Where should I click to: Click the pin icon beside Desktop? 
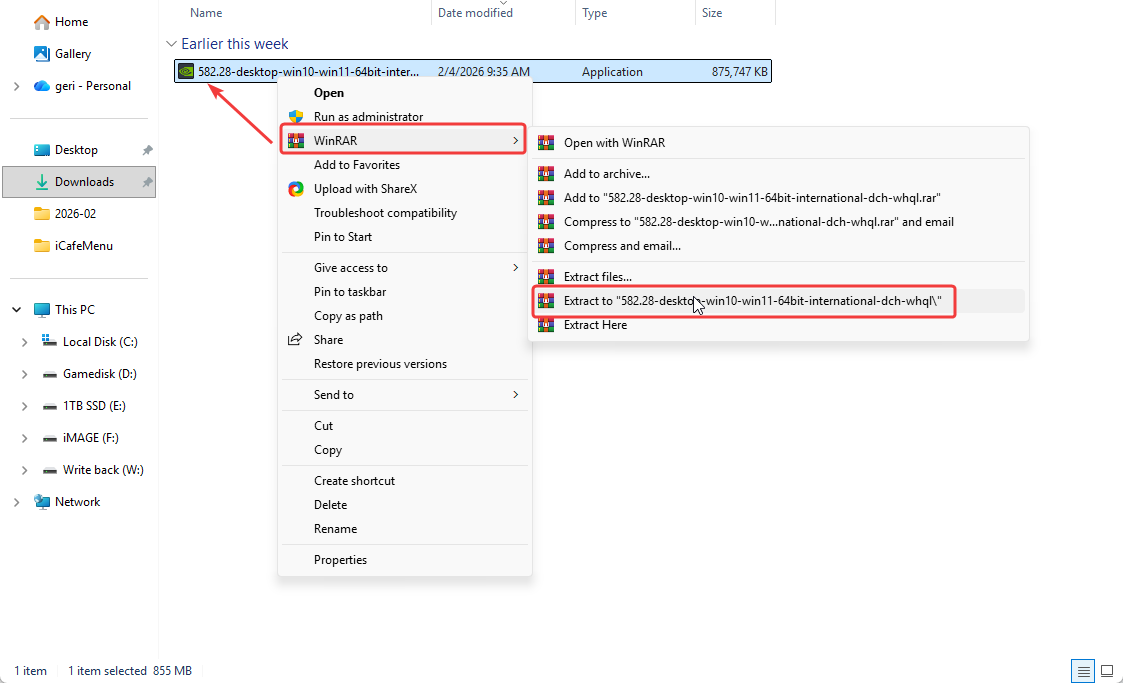(147, 150)
